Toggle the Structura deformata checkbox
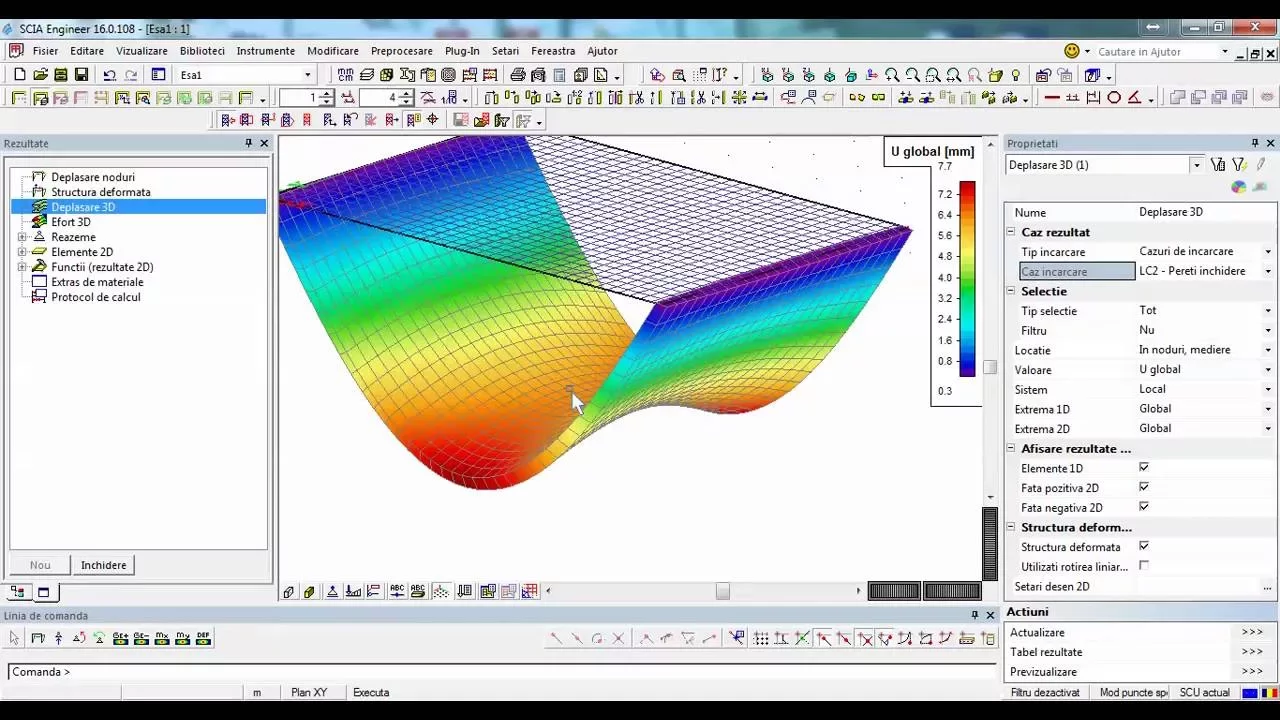 1144,546
